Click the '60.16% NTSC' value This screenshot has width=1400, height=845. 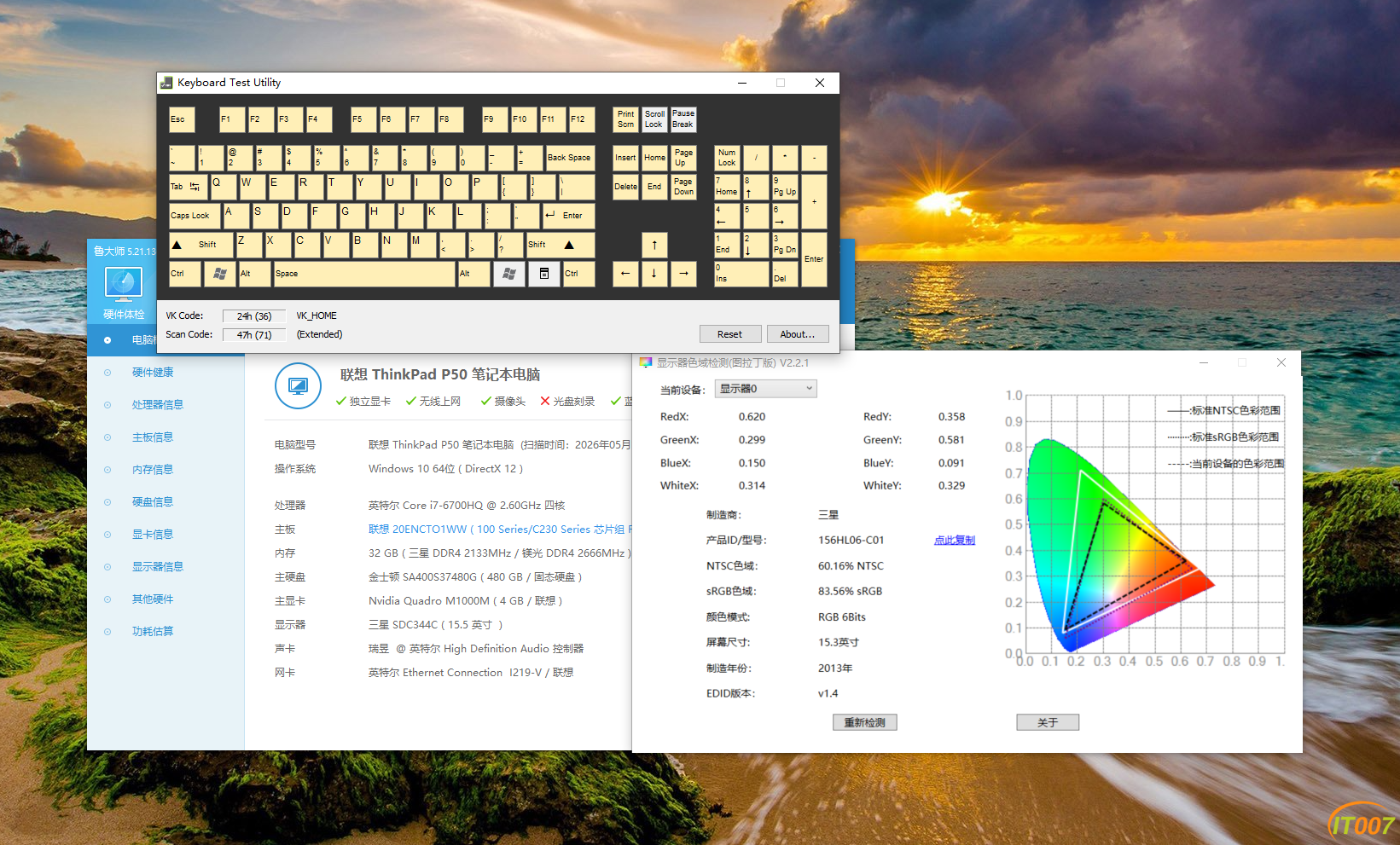[x=851, y=566]
